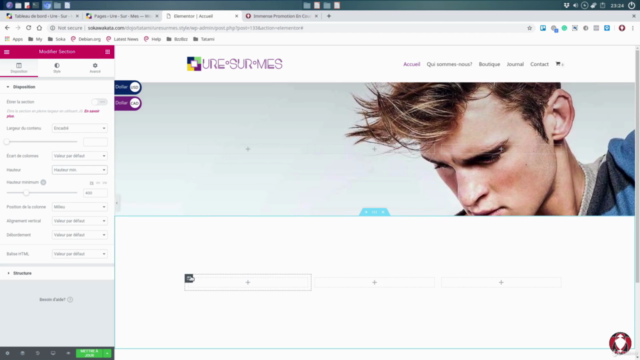Collapse the Disposition section
Image resolution: width=640 pixels, height=360 pixels.
pos(57,87)
